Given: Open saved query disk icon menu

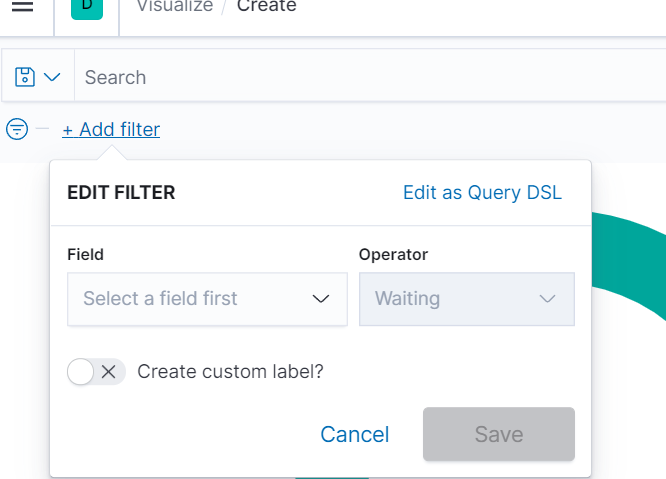Looking at the screenshot, I should [26, 77].
